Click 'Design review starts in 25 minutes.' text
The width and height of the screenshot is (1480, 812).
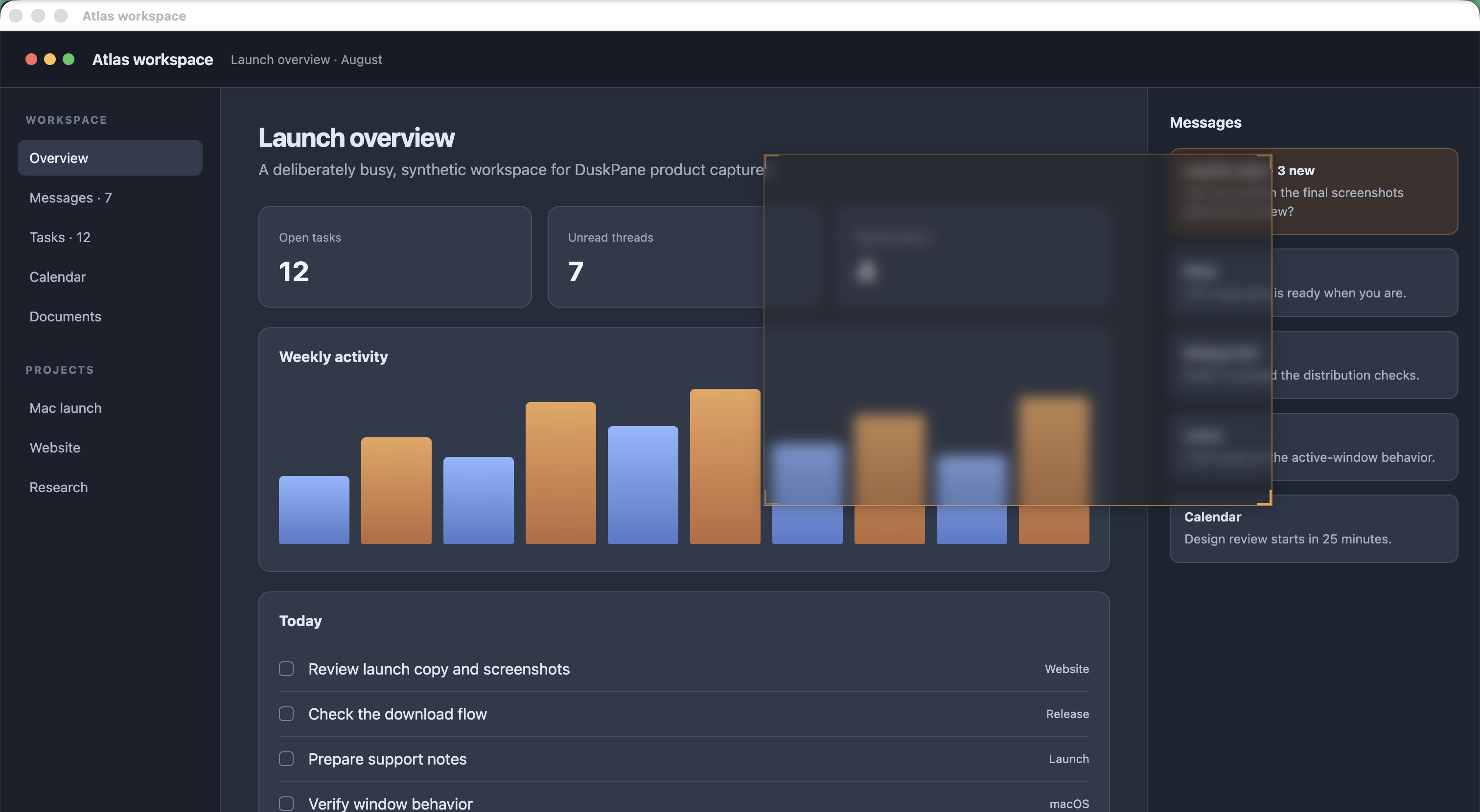click(1288, 539)
